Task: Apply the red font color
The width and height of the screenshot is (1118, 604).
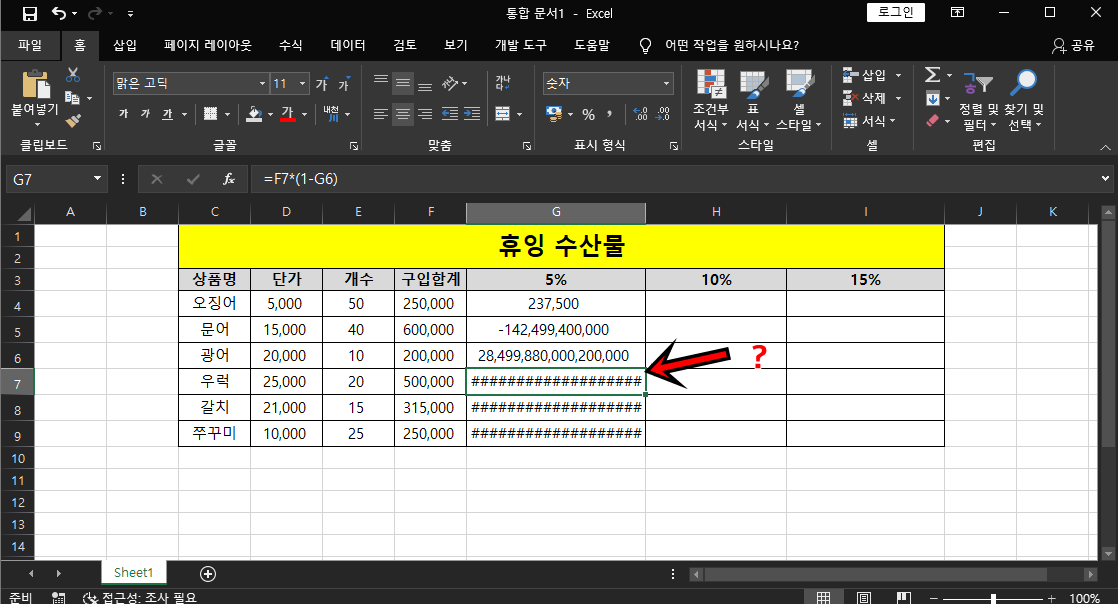Action: tap(288, 114)
